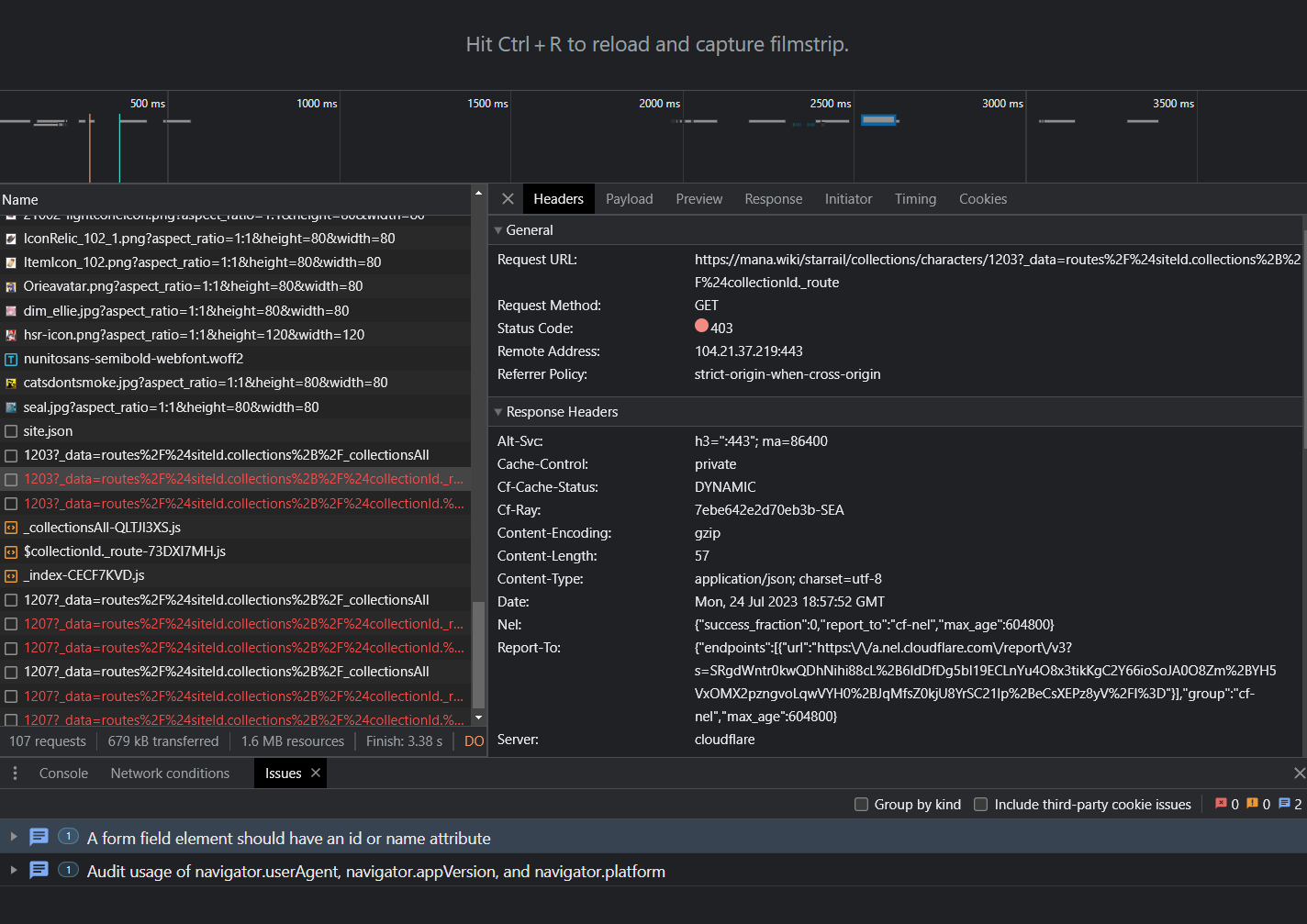Screen dimensions: 1307x924
Task: Click message icon of form field issue
Action: pos(39,837)
